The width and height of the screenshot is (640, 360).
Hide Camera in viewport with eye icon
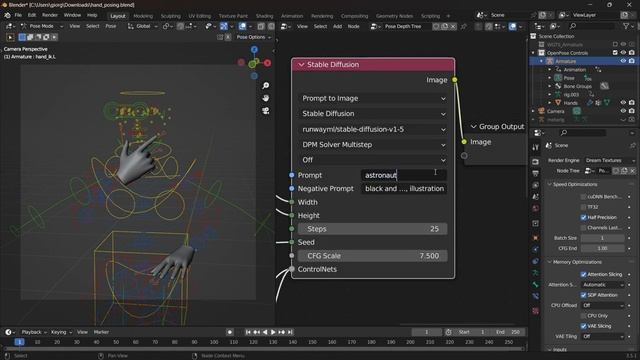(623, 111)
